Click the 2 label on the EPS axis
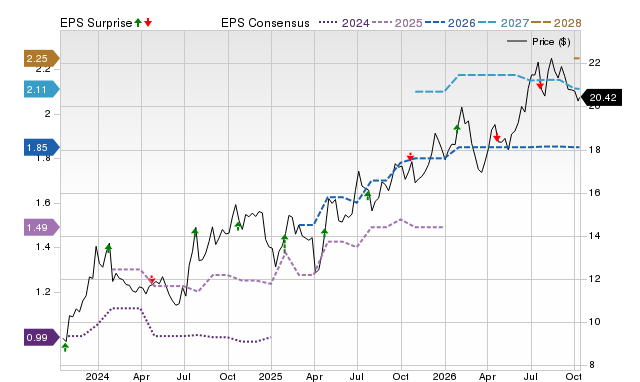 coord(48,113)
